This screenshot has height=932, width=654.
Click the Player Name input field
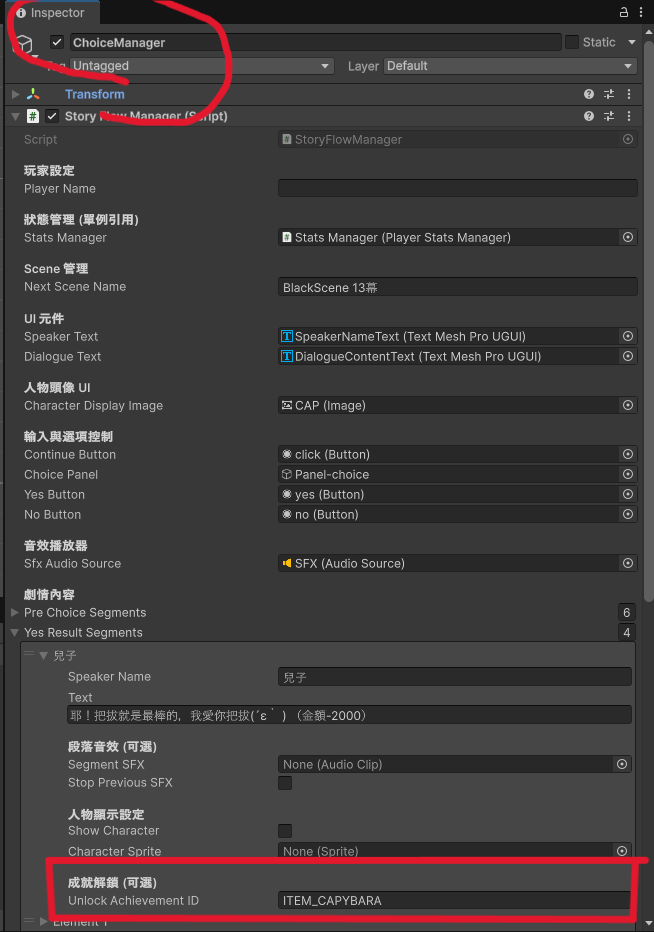coord(458,188)
